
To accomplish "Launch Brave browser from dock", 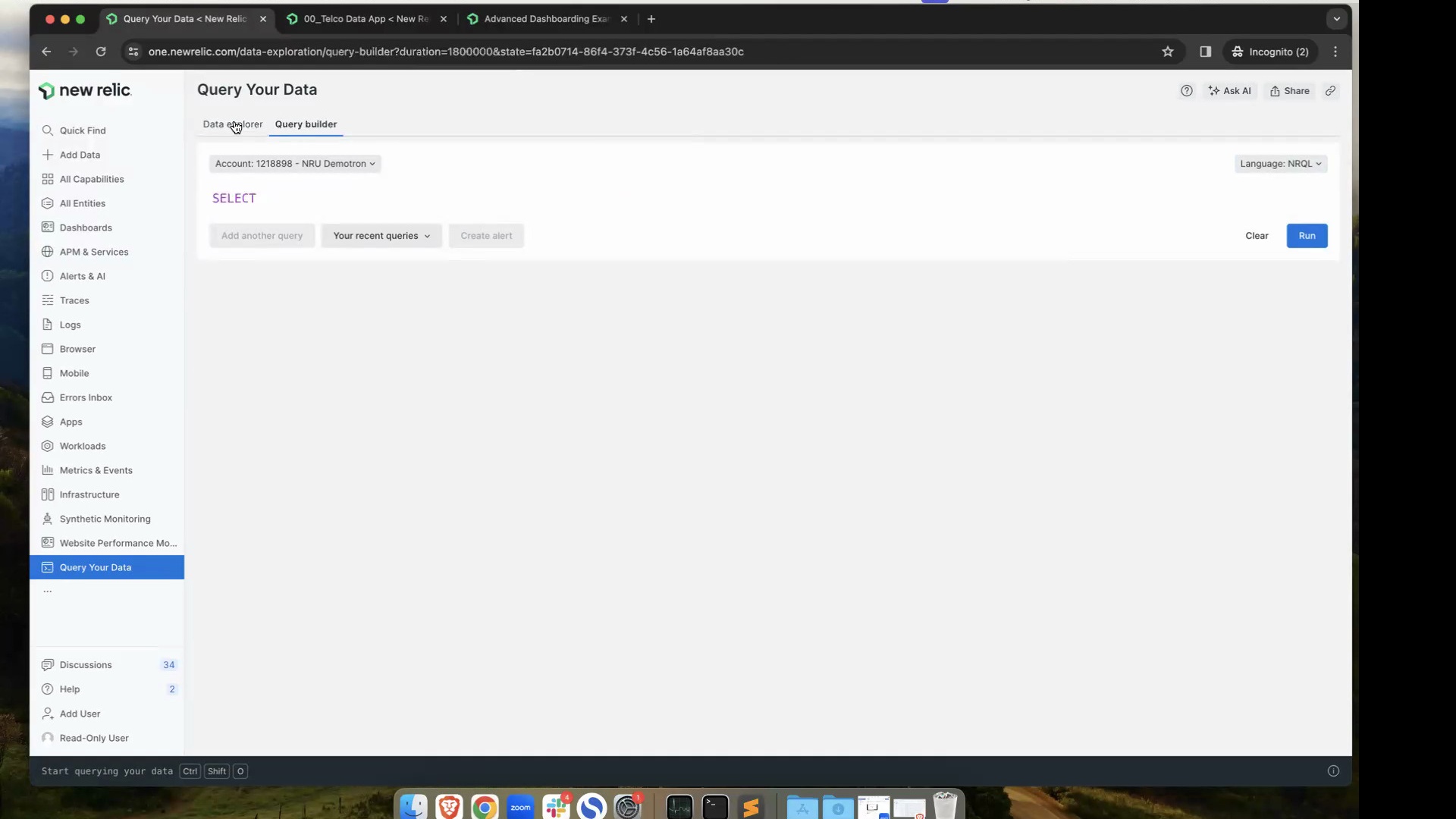I will [x=449, y=807].
